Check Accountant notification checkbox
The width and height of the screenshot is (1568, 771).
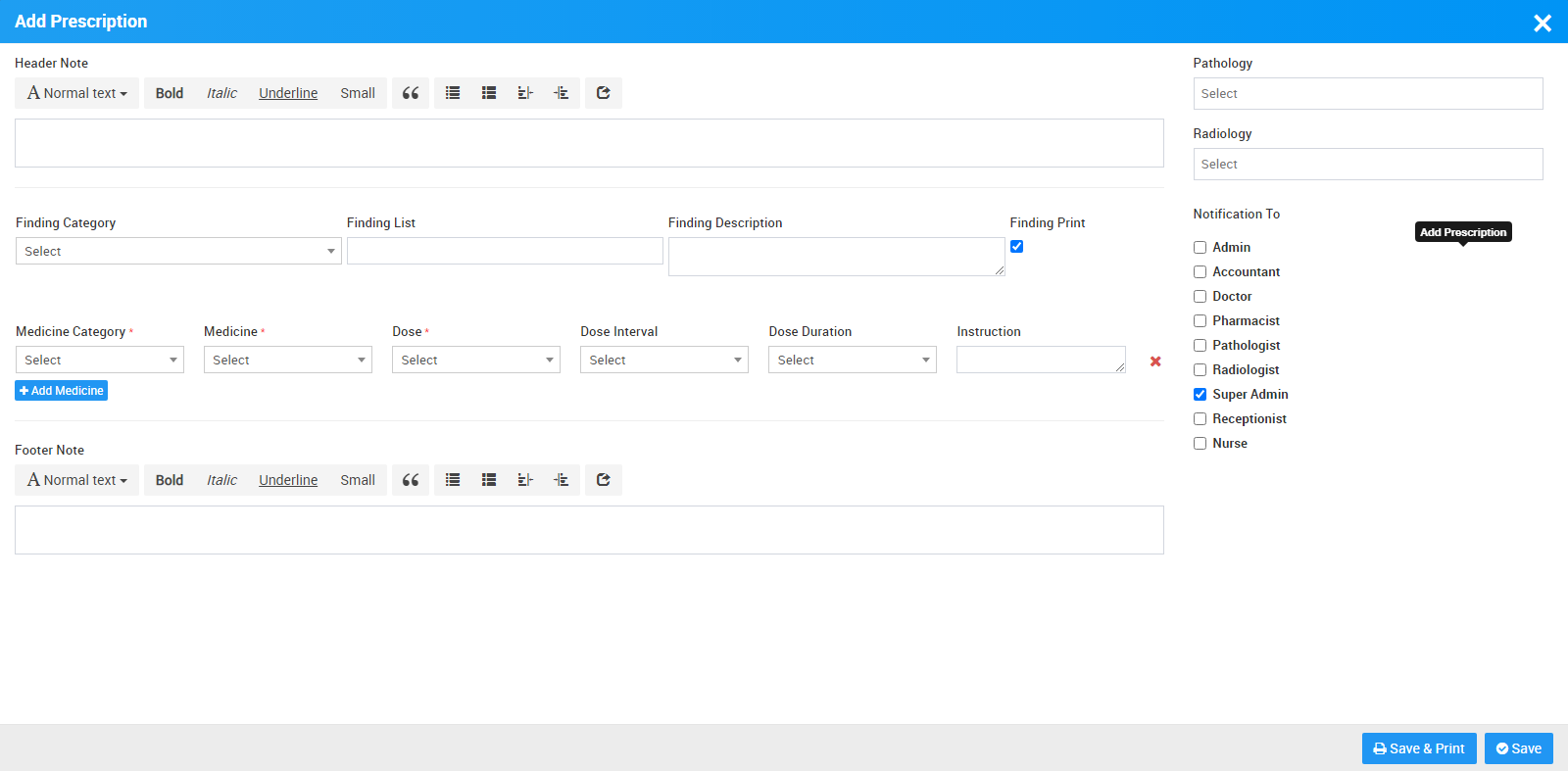[1200, 272]
